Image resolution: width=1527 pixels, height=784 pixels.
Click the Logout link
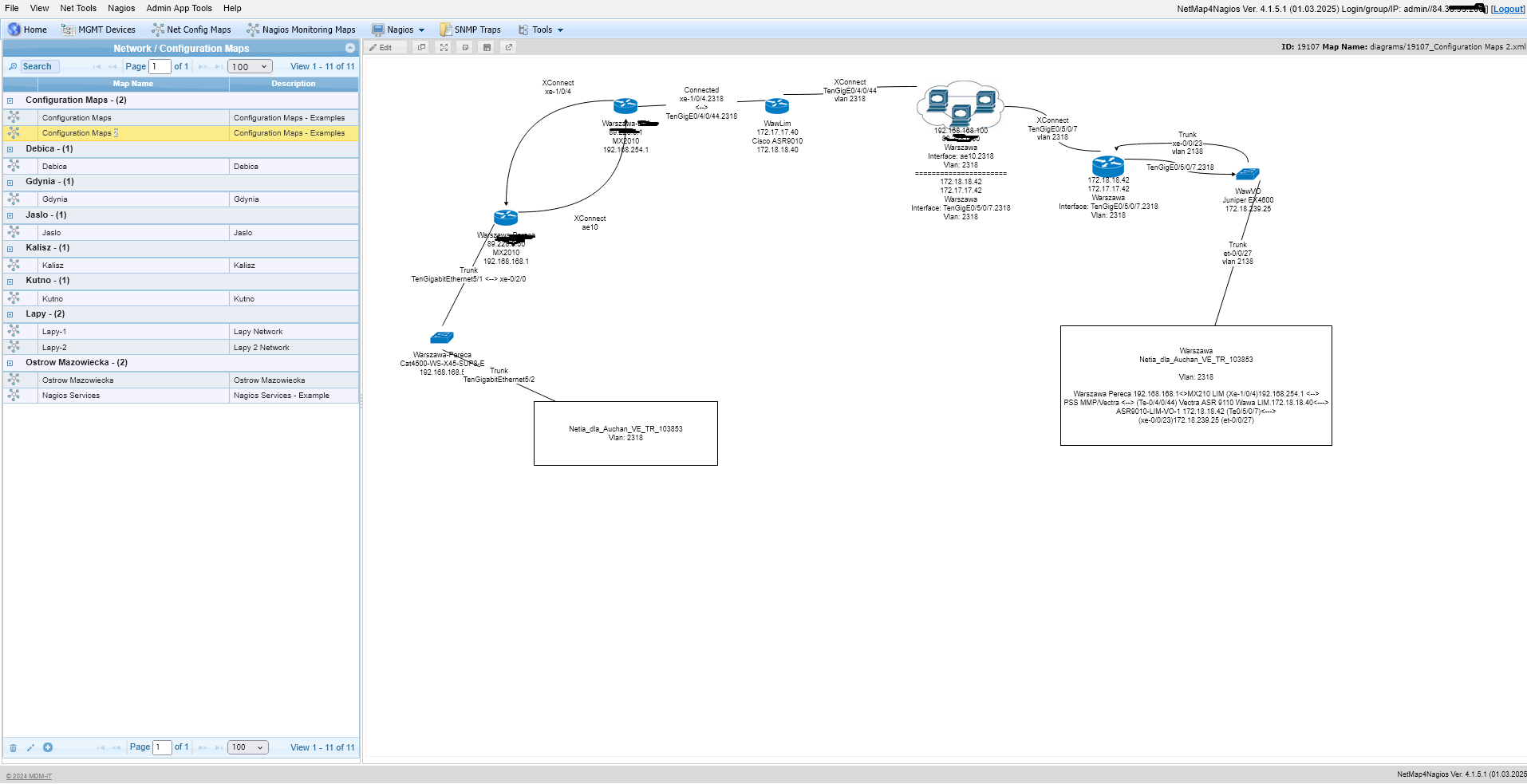pyautogui.click(x=1507, y=9)
